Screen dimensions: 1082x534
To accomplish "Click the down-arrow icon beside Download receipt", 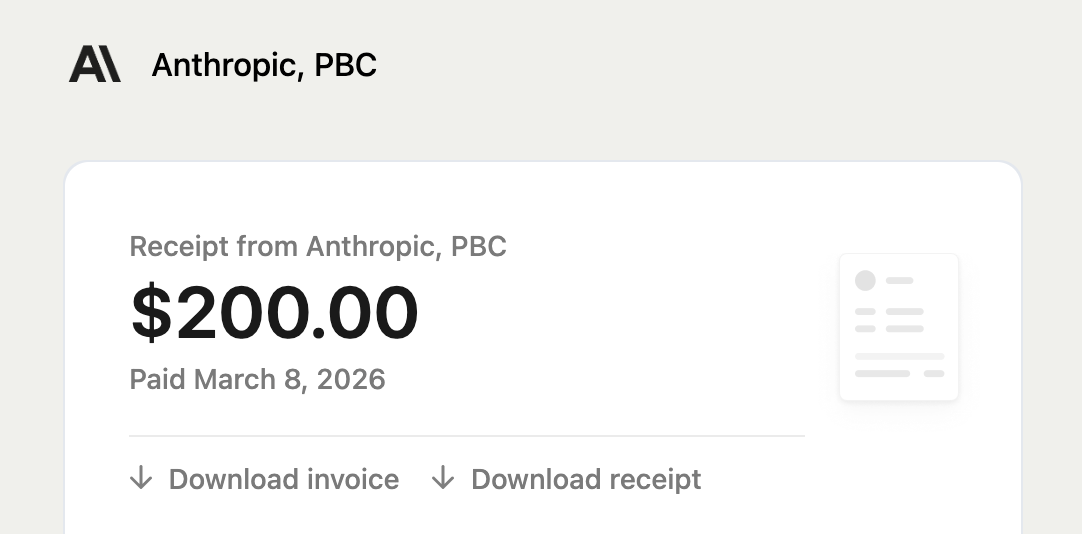I will point(443,479).
